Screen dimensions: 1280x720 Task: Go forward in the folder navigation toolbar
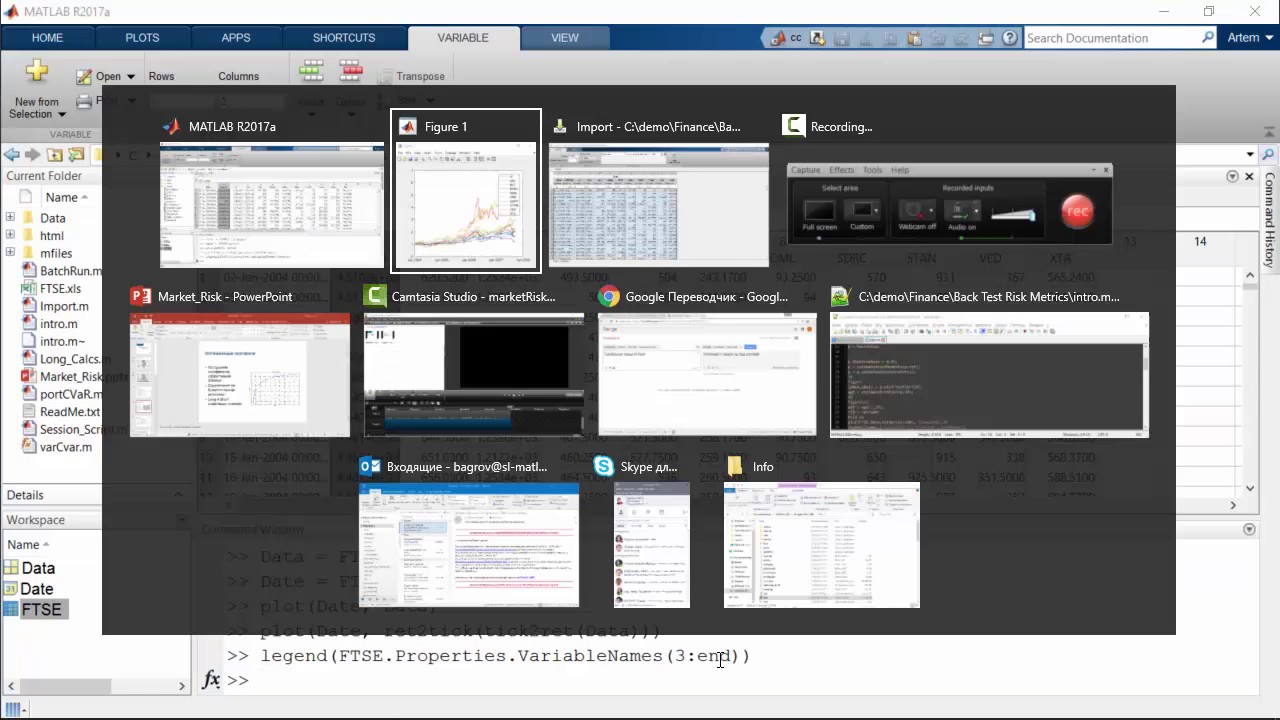pyautogui.click(x=33, y=155)
